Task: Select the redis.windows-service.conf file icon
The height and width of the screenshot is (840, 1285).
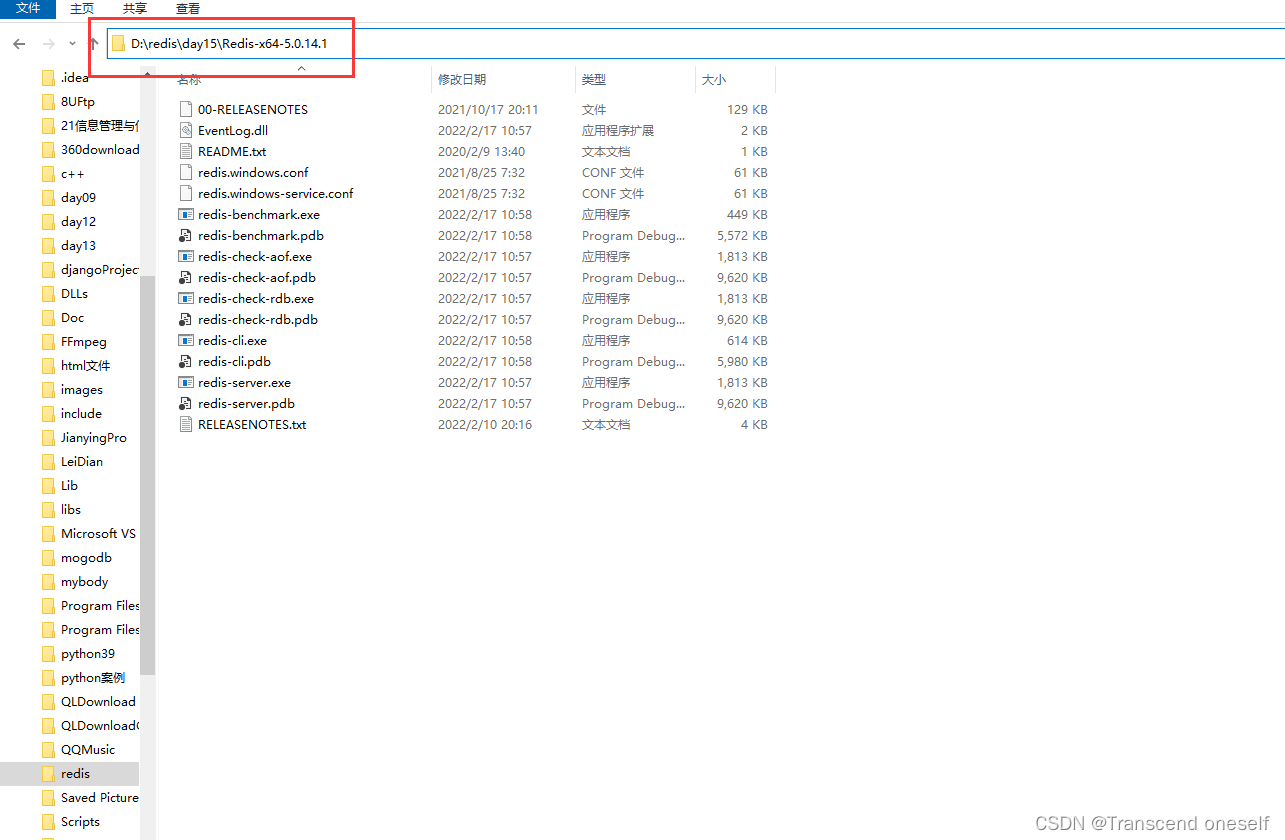Action: pyautogui.click(x=186, y=193)
